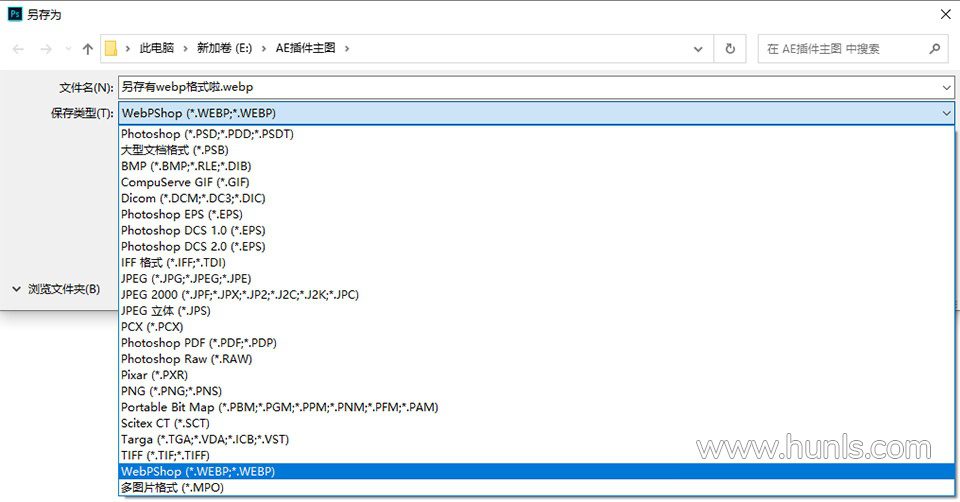Viewport: 960px width, 502px height.
Task: Select AE插件主图 breadcrumb segment
Action: click(x=306, y=48)
